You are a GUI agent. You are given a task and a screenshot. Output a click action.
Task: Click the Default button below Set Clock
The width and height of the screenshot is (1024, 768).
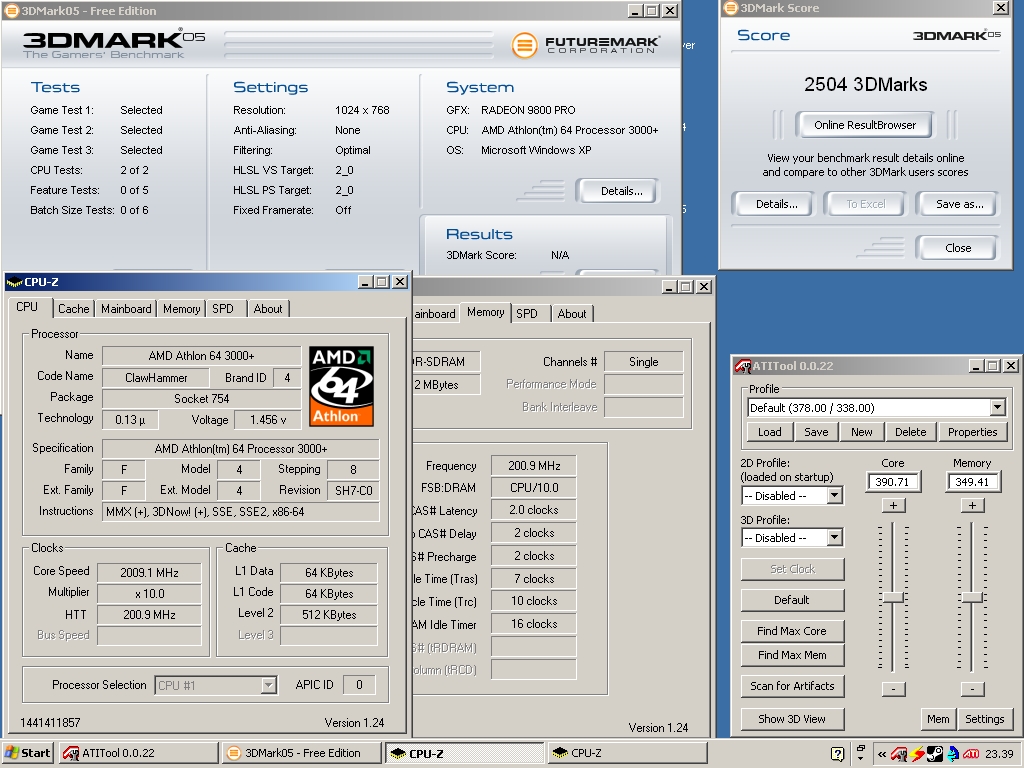tap(792, 600)
